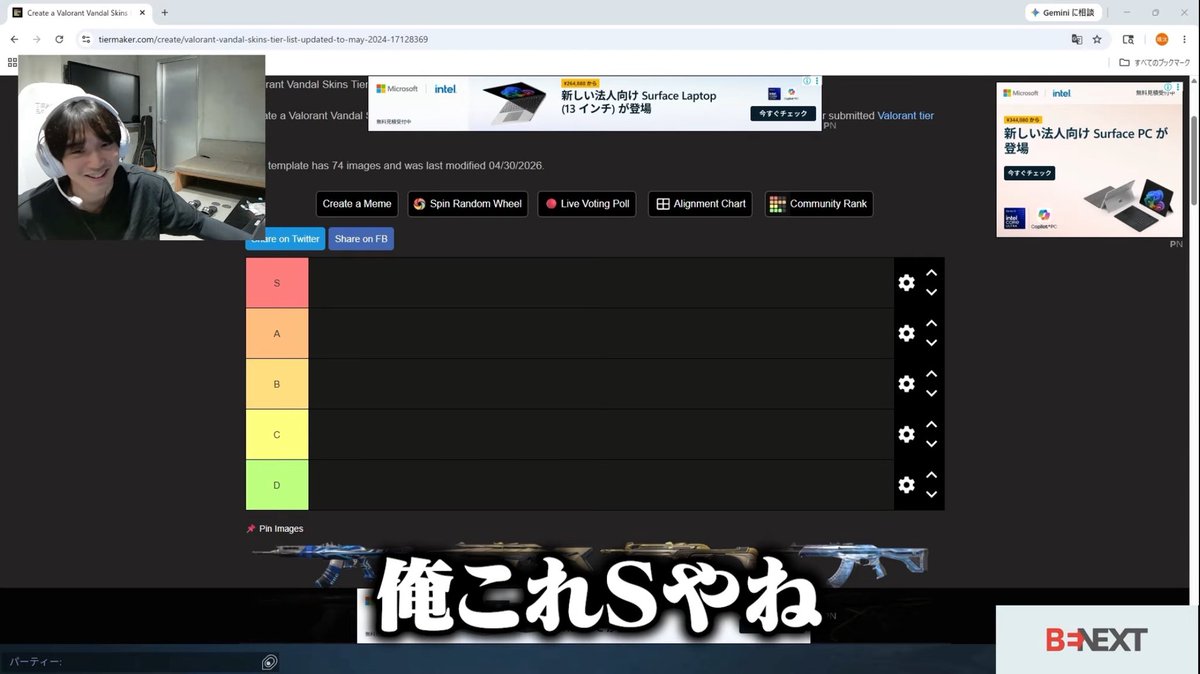The height and width of the screenshot is (674, 1200).
Task: Move A tier row down with arrow
Action: 931,343
